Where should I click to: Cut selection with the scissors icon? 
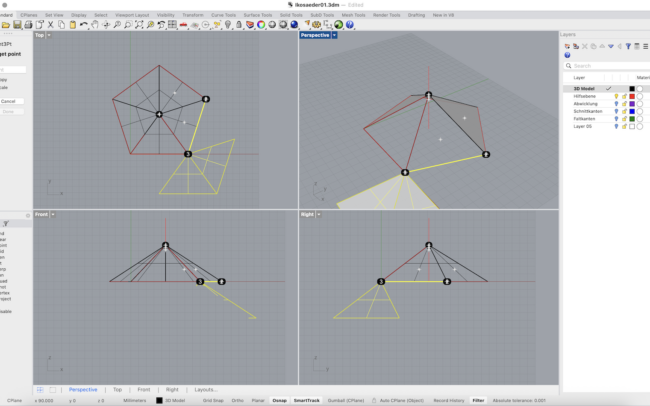point(51,25)
